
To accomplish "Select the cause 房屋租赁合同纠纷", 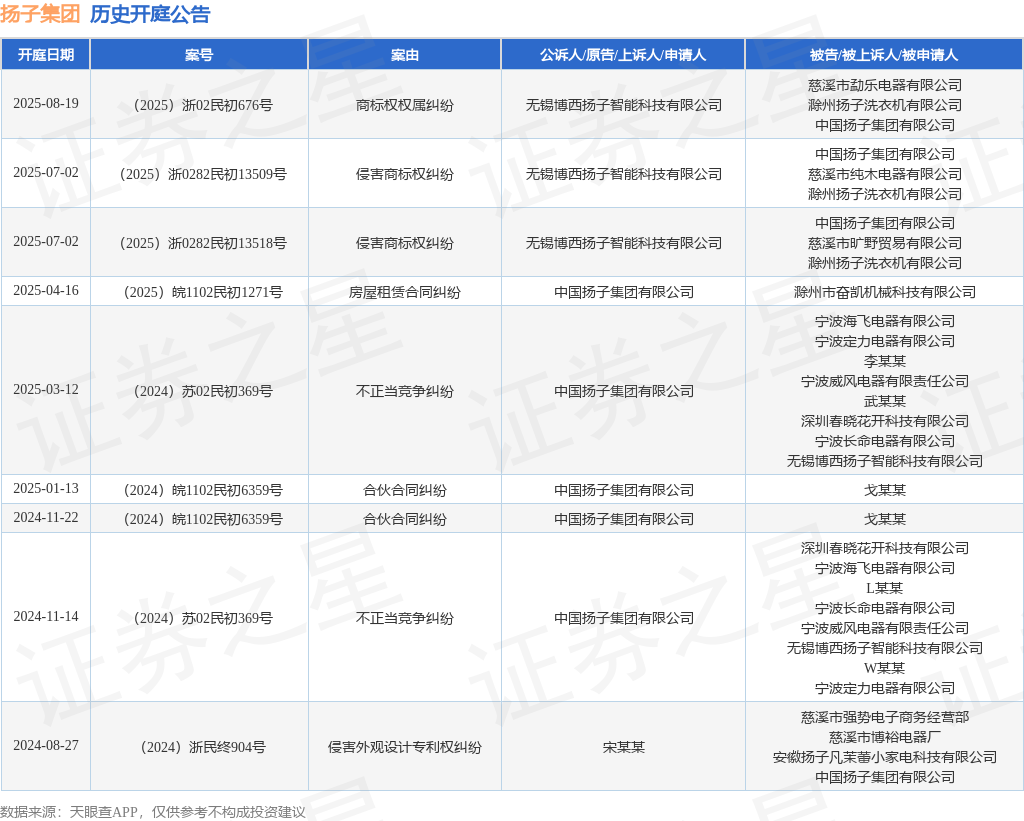I will (405, 292).
